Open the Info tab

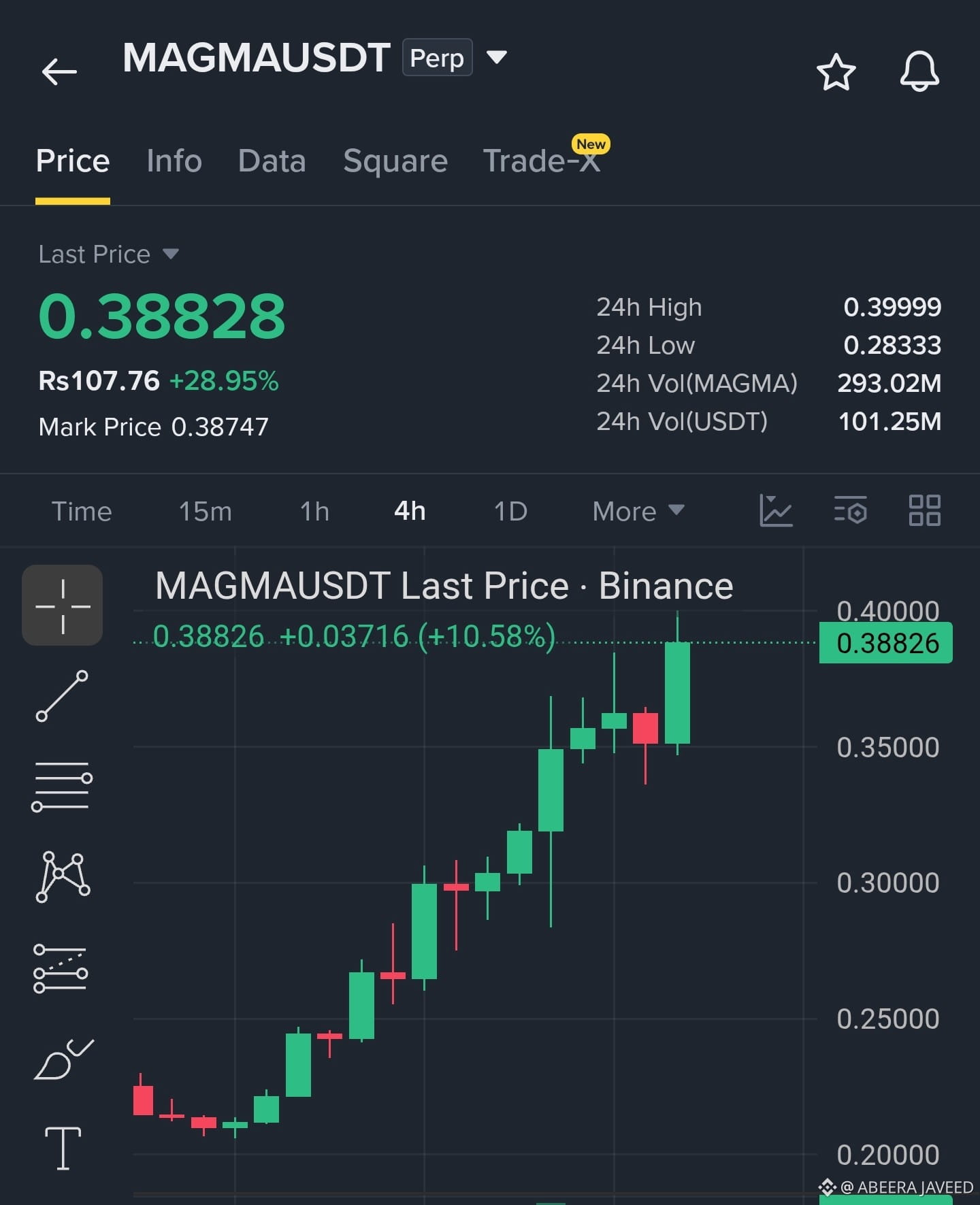click(x=174, y=161)
